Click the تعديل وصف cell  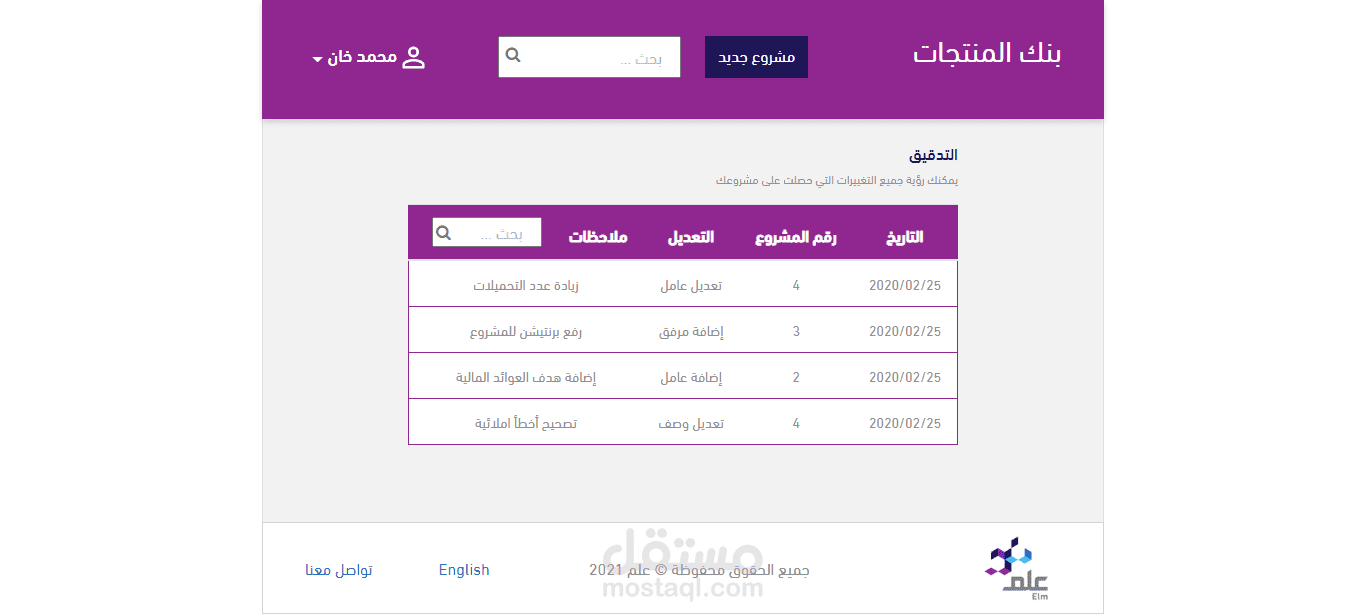(691, 423)
